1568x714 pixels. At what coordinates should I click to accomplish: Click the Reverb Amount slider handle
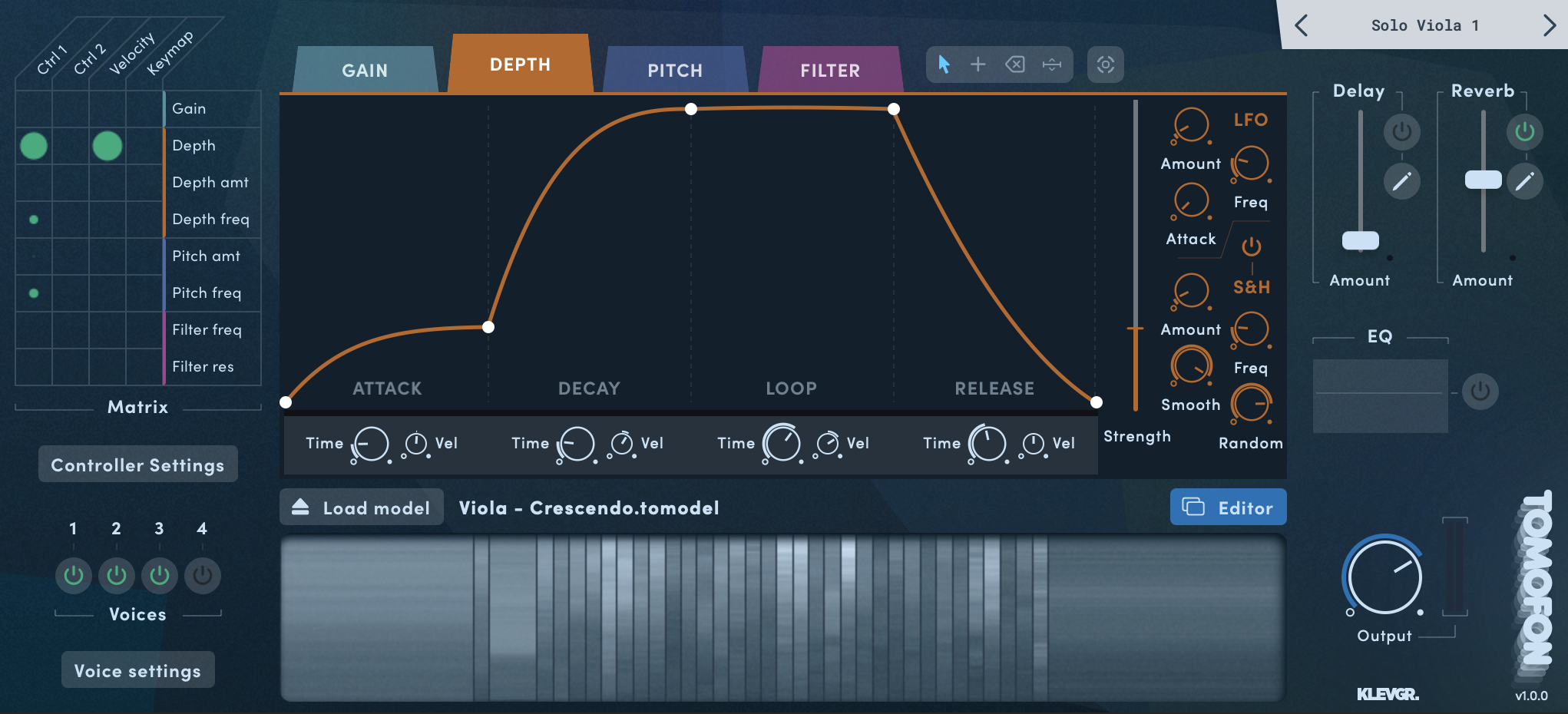point(1483,180)
